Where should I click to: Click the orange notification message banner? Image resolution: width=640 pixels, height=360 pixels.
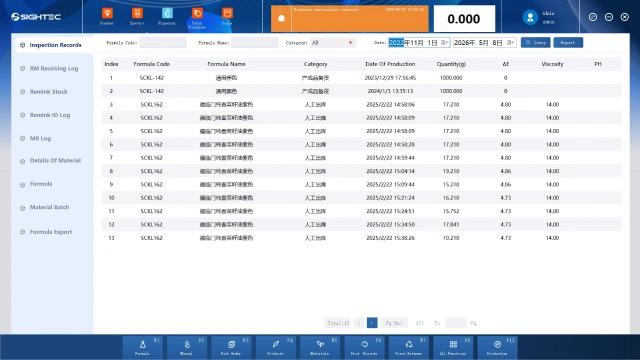pos(360,19)
